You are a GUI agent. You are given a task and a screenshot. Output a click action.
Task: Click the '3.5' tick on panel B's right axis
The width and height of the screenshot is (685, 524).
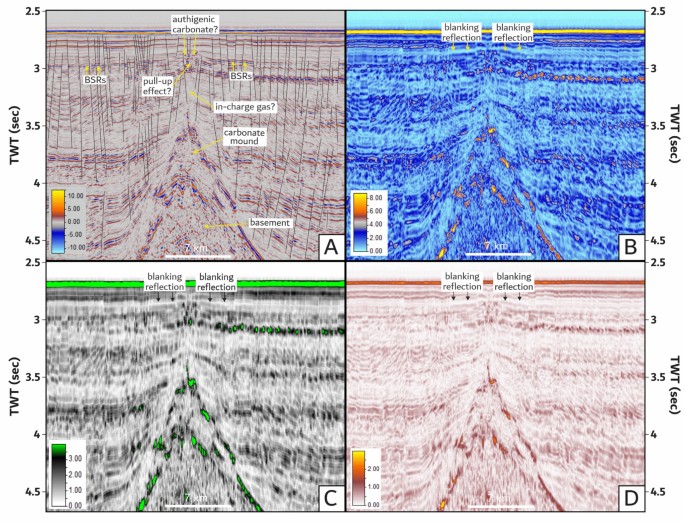pyautogui.click(x=657, y=126)
